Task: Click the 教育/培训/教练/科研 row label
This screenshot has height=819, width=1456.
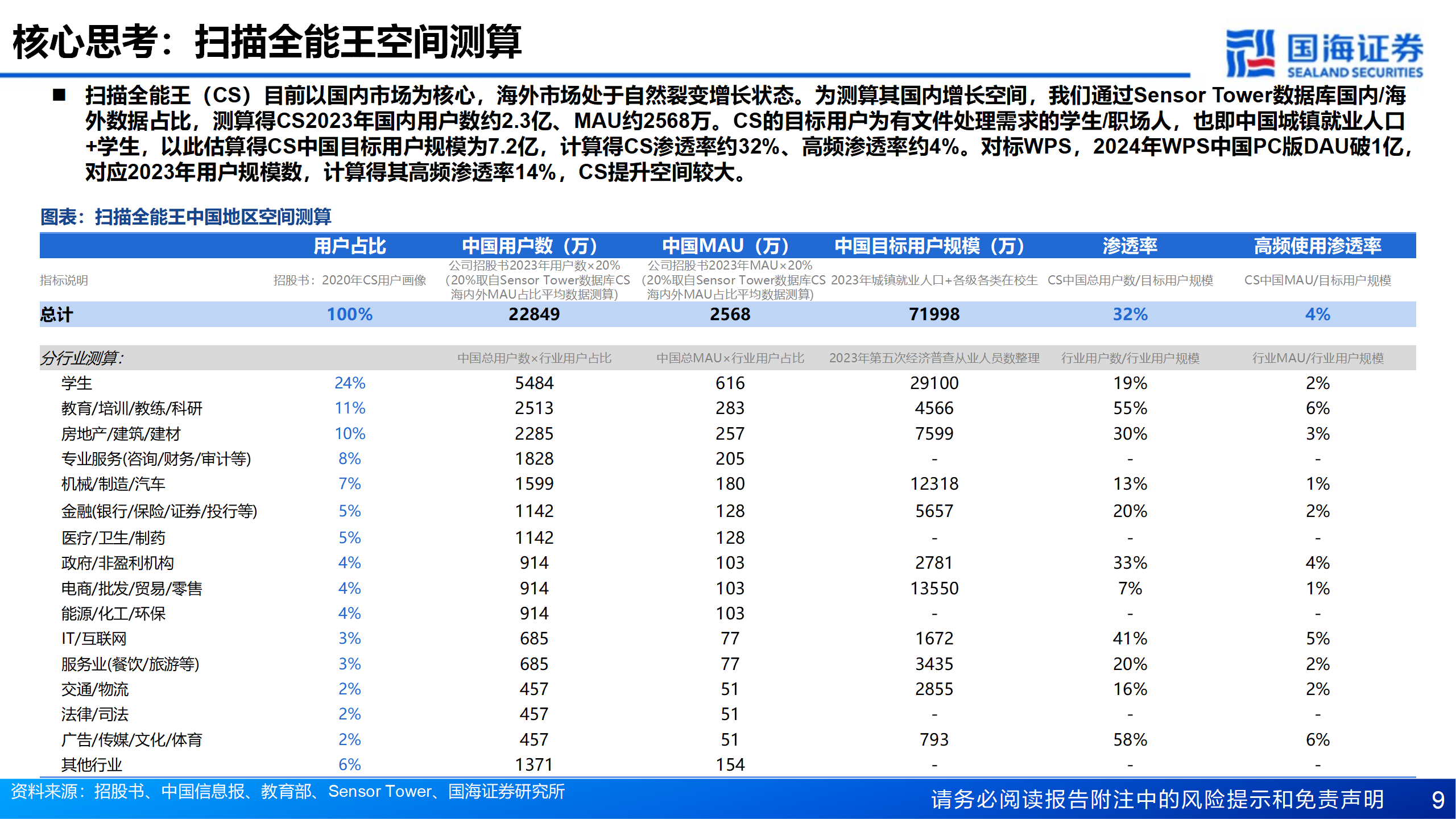Action: click(x=132, y=408)
